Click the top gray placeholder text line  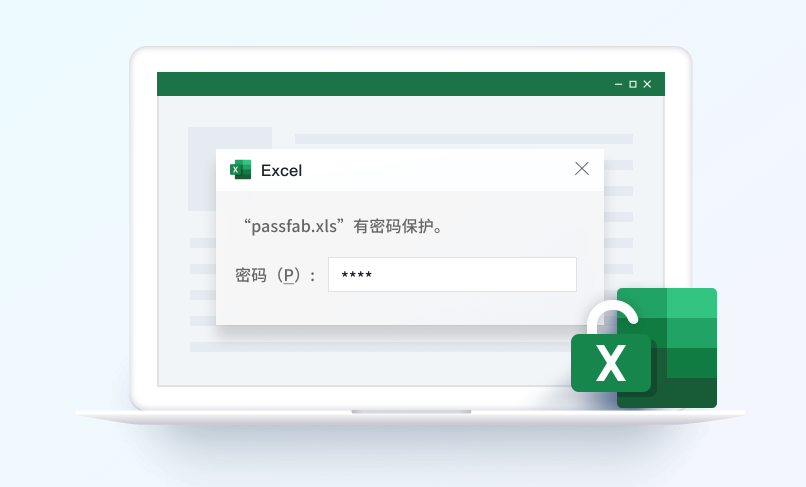464,139
